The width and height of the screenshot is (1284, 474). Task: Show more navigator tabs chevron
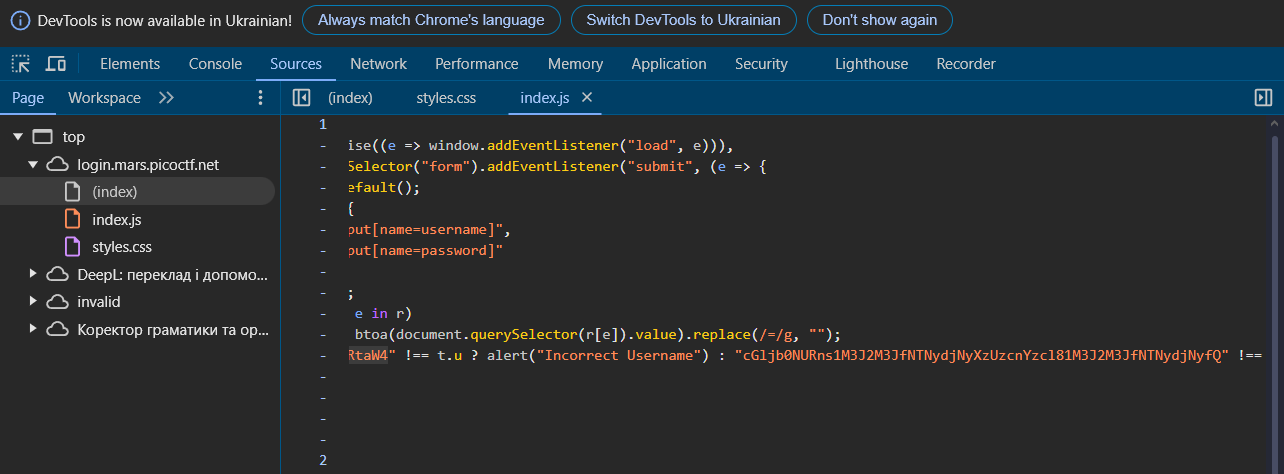pyautogui.click(x=166, y=98)
